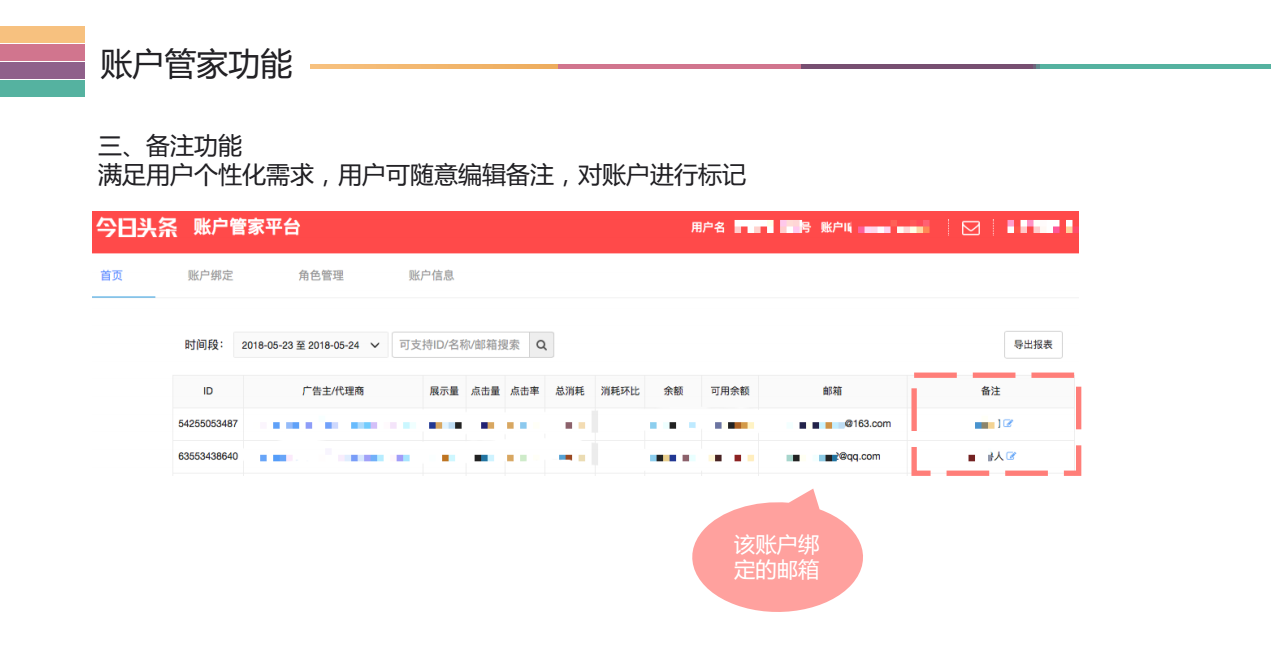The width and height of the screenshot is (1271, 667).
Task: Switch to the 首页 tab
Action: coord(111,275)
